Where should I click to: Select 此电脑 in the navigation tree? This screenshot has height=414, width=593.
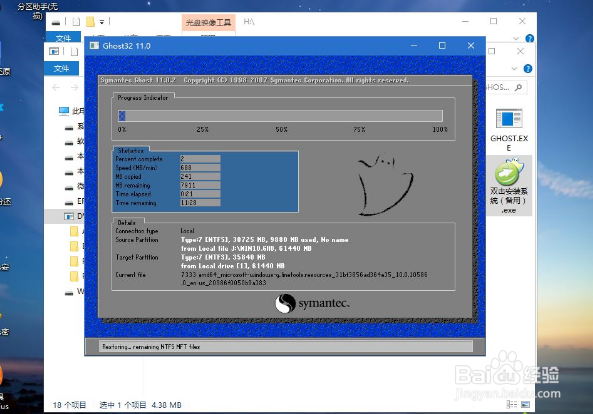(71, 111)
